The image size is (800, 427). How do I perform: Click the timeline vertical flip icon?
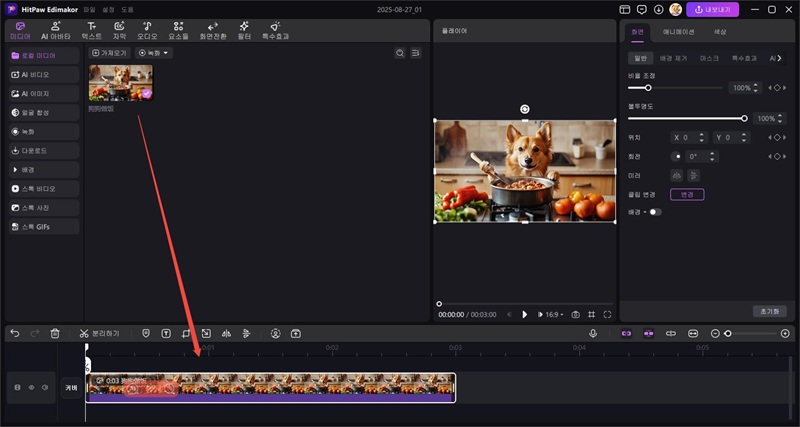click(247, 334)
